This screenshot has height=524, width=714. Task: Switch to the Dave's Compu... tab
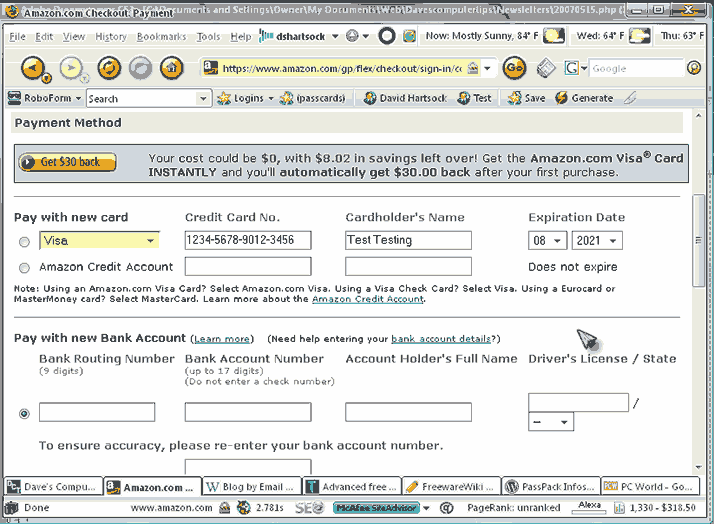[x=53, y=487]
